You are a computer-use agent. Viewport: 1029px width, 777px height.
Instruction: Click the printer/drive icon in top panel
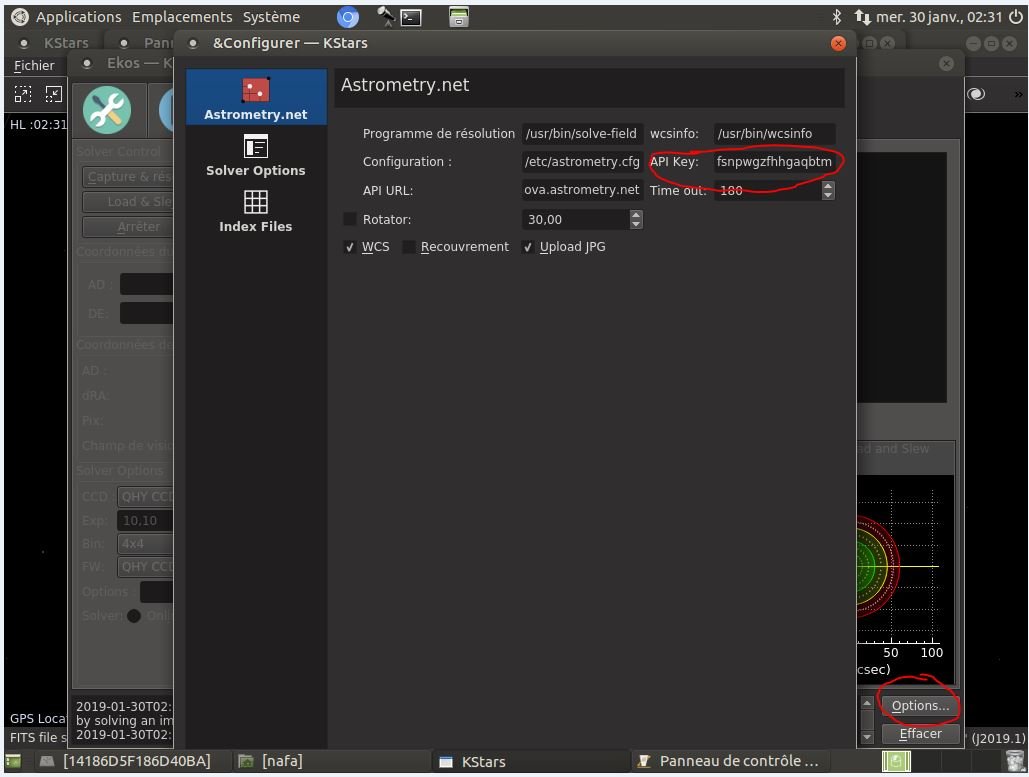tap(459, 17)
